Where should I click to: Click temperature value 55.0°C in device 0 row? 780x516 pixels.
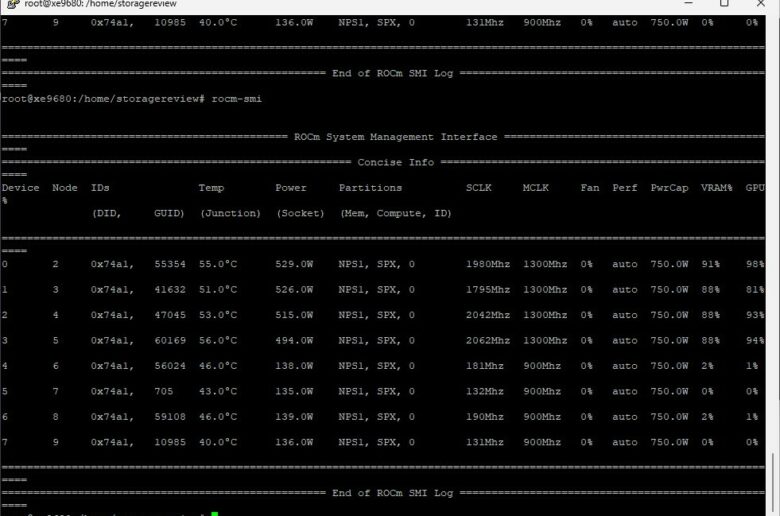pos(218,264)
